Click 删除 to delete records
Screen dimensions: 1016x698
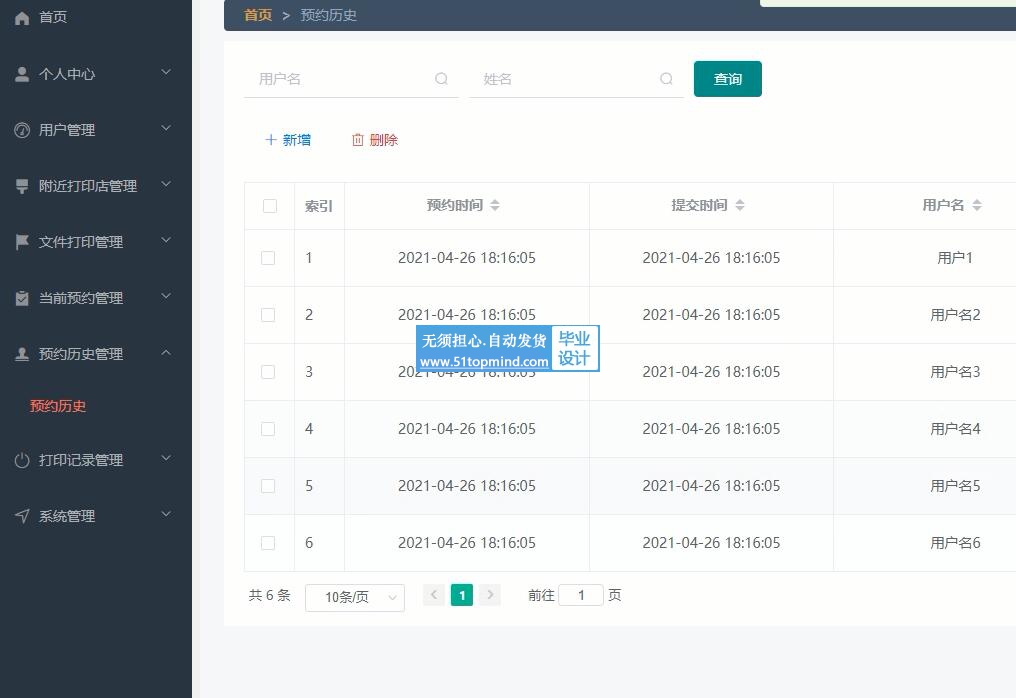coord(375,140)
